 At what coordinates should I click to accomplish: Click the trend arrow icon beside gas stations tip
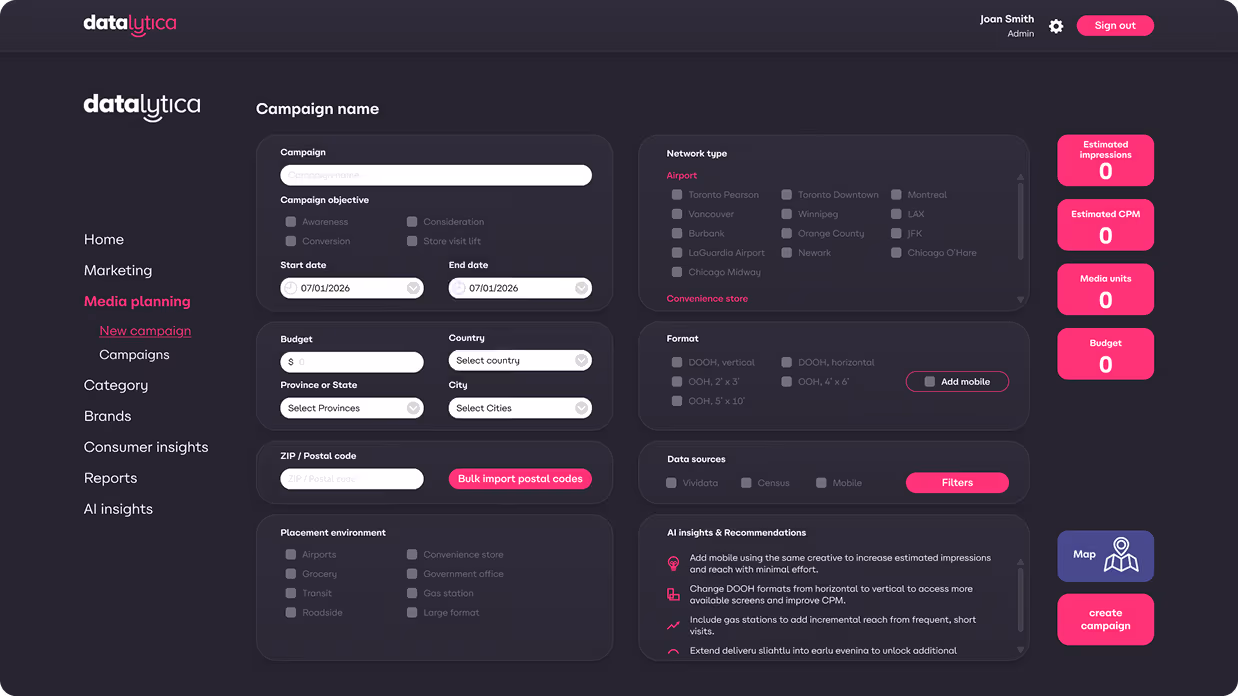673,626
